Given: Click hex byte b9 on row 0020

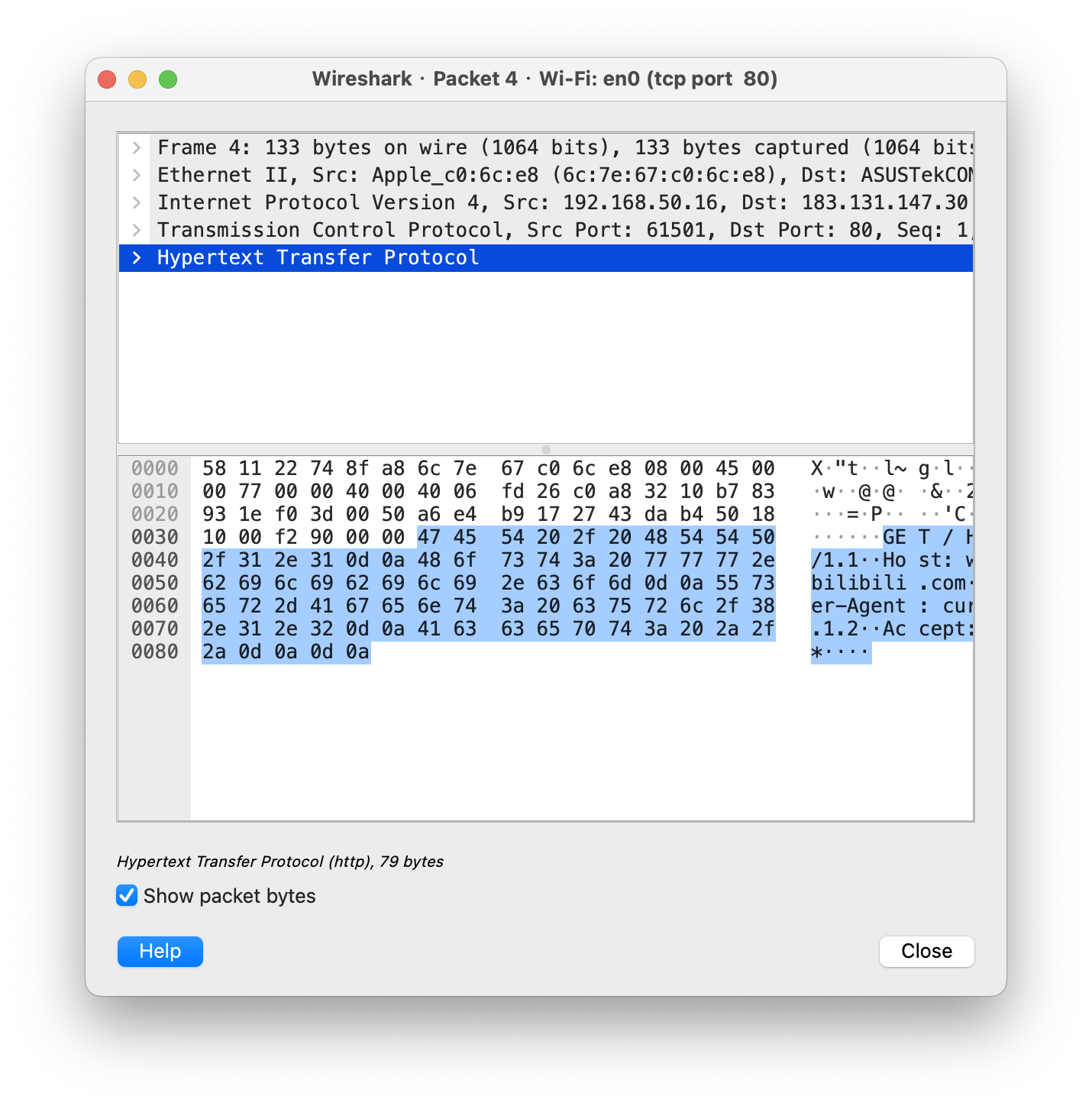Looking at the screenshot, I should [x=512, y=514].
